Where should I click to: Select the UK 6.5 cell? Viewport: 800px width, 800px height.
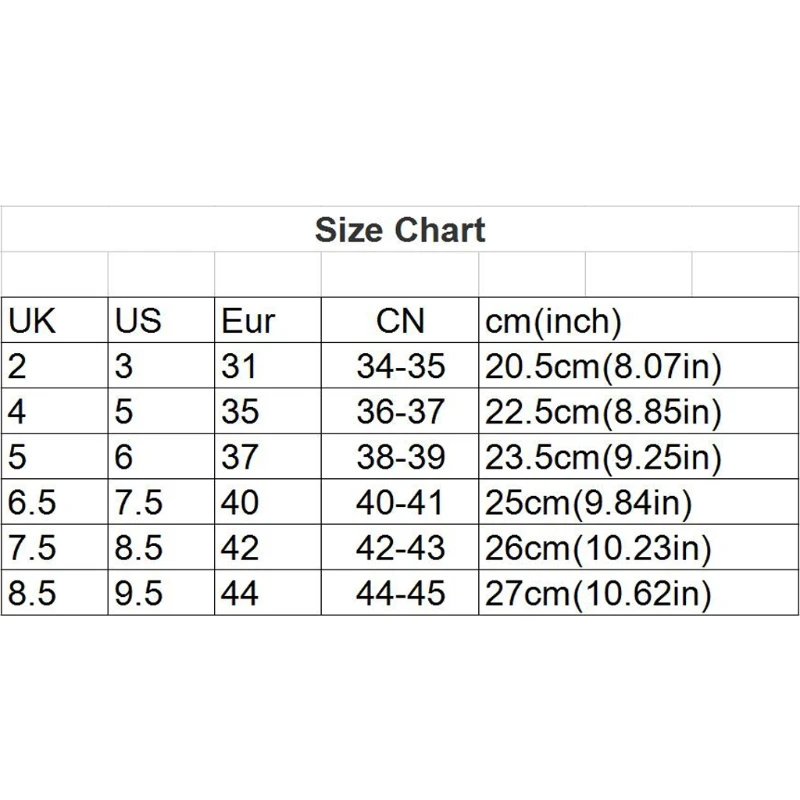click(55, 502)
